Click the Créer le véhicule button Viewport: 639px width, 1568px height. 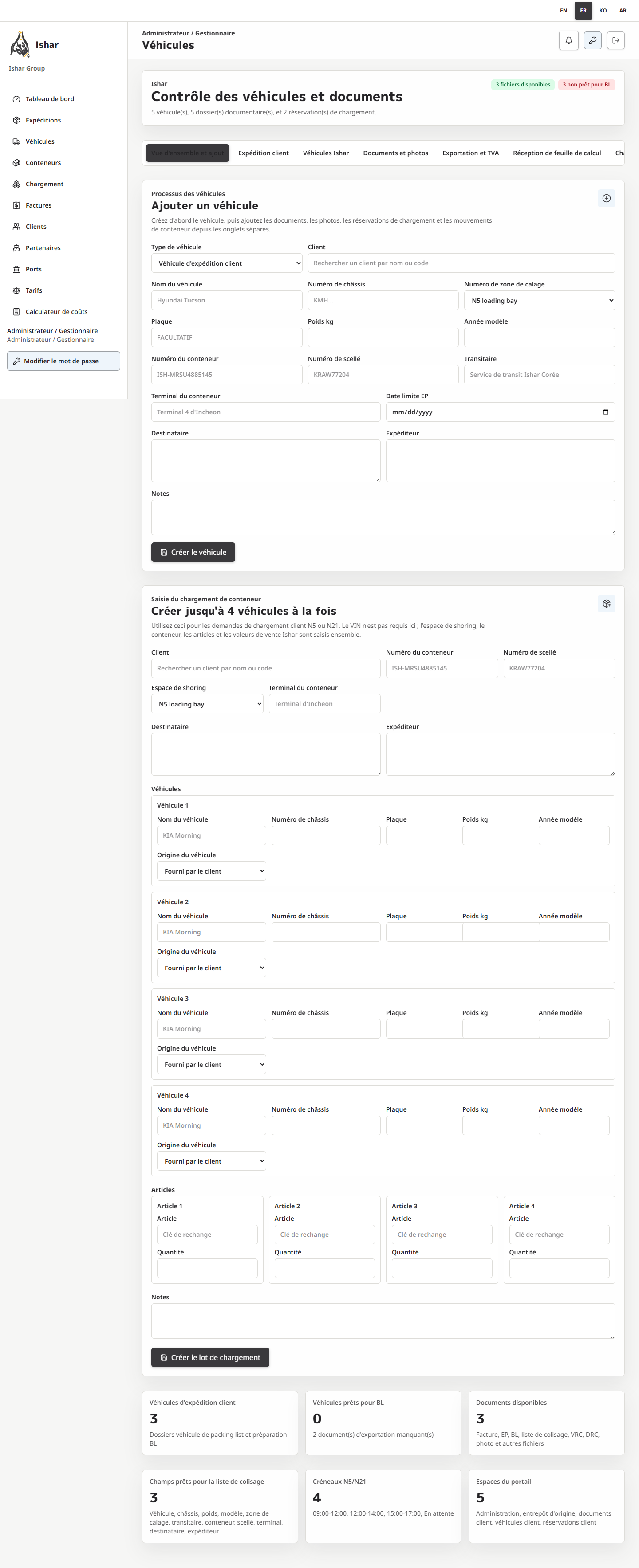[x=193, y=552]
